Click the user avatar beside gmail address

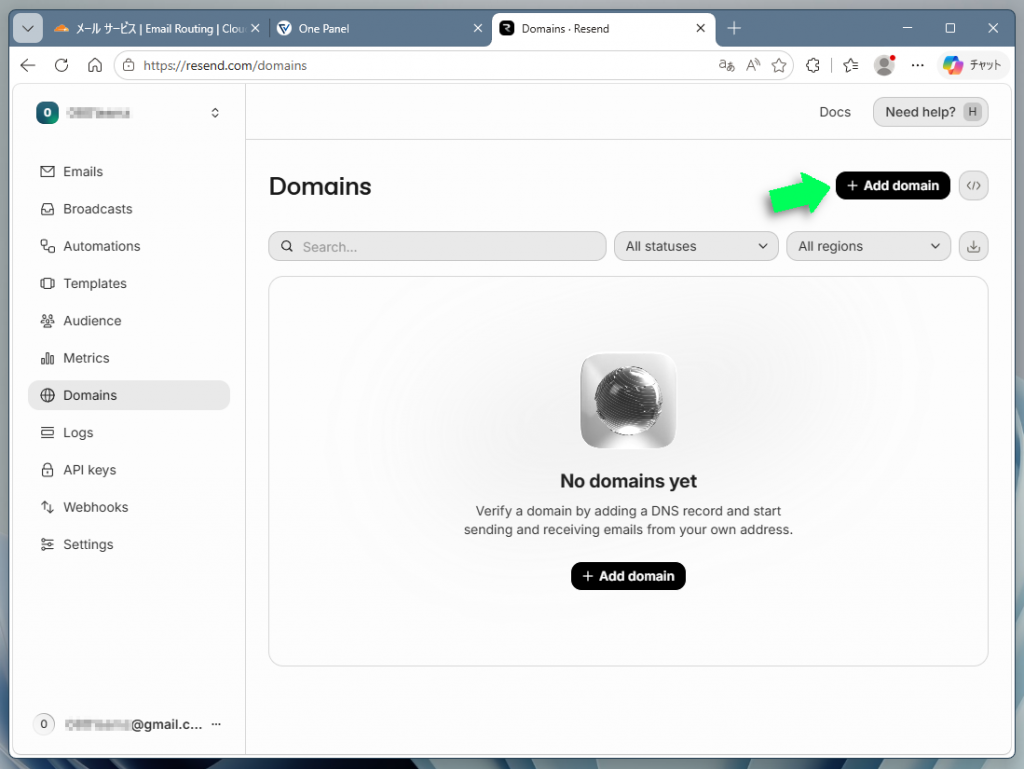[44, 724]
